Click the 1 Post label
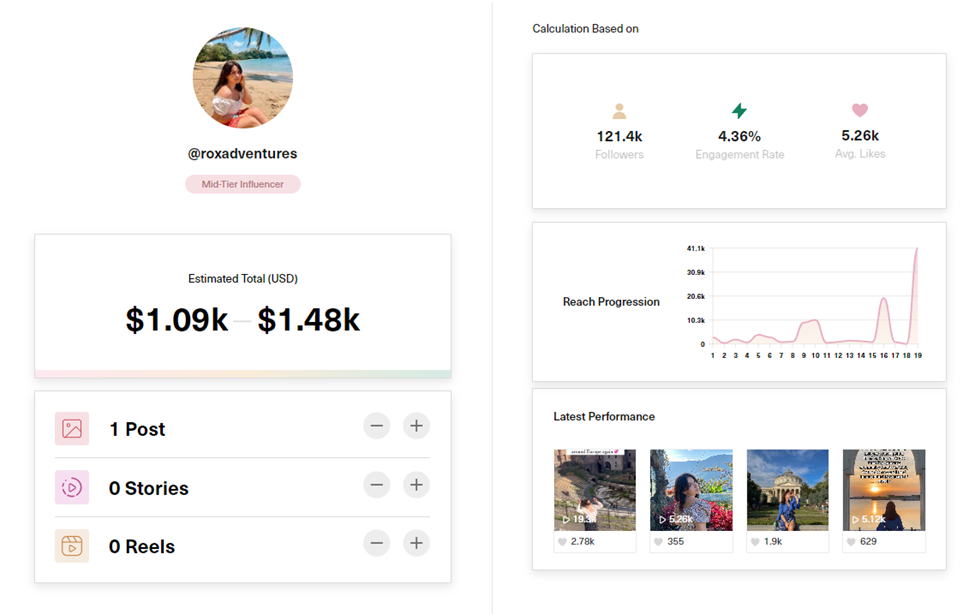This screenshot has width=975, height=614. click(x=137, y=429)
